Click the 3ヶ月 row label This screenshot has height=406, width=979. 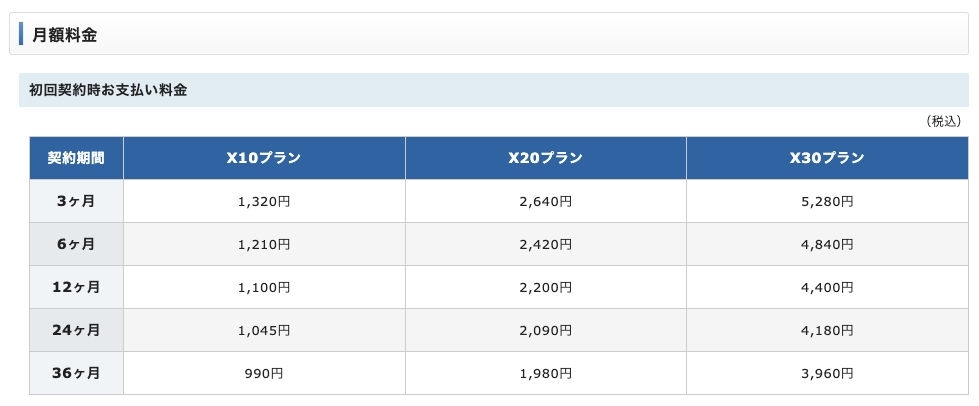click(76, 201)
